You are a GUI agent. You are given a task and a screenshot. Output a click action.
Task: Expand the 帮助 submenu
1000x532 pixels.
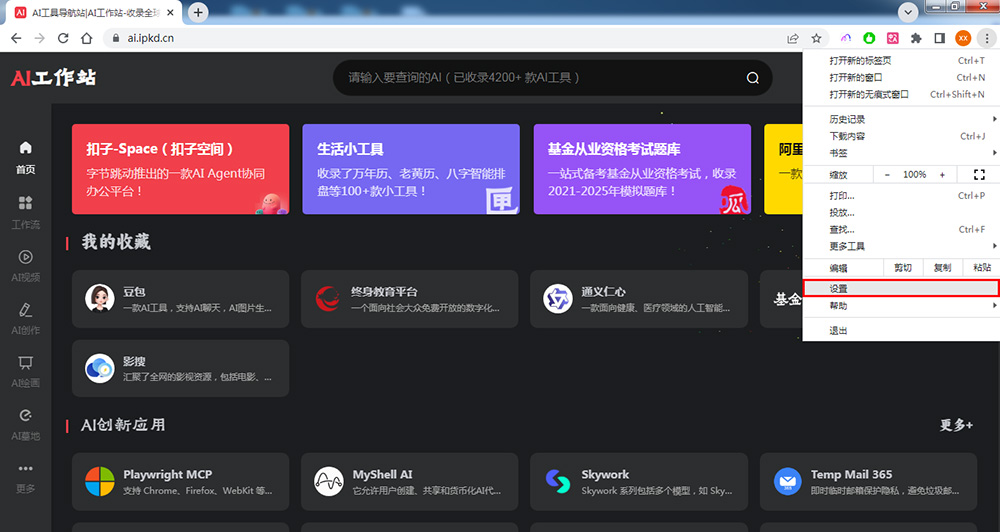click(x=901, y=306)
